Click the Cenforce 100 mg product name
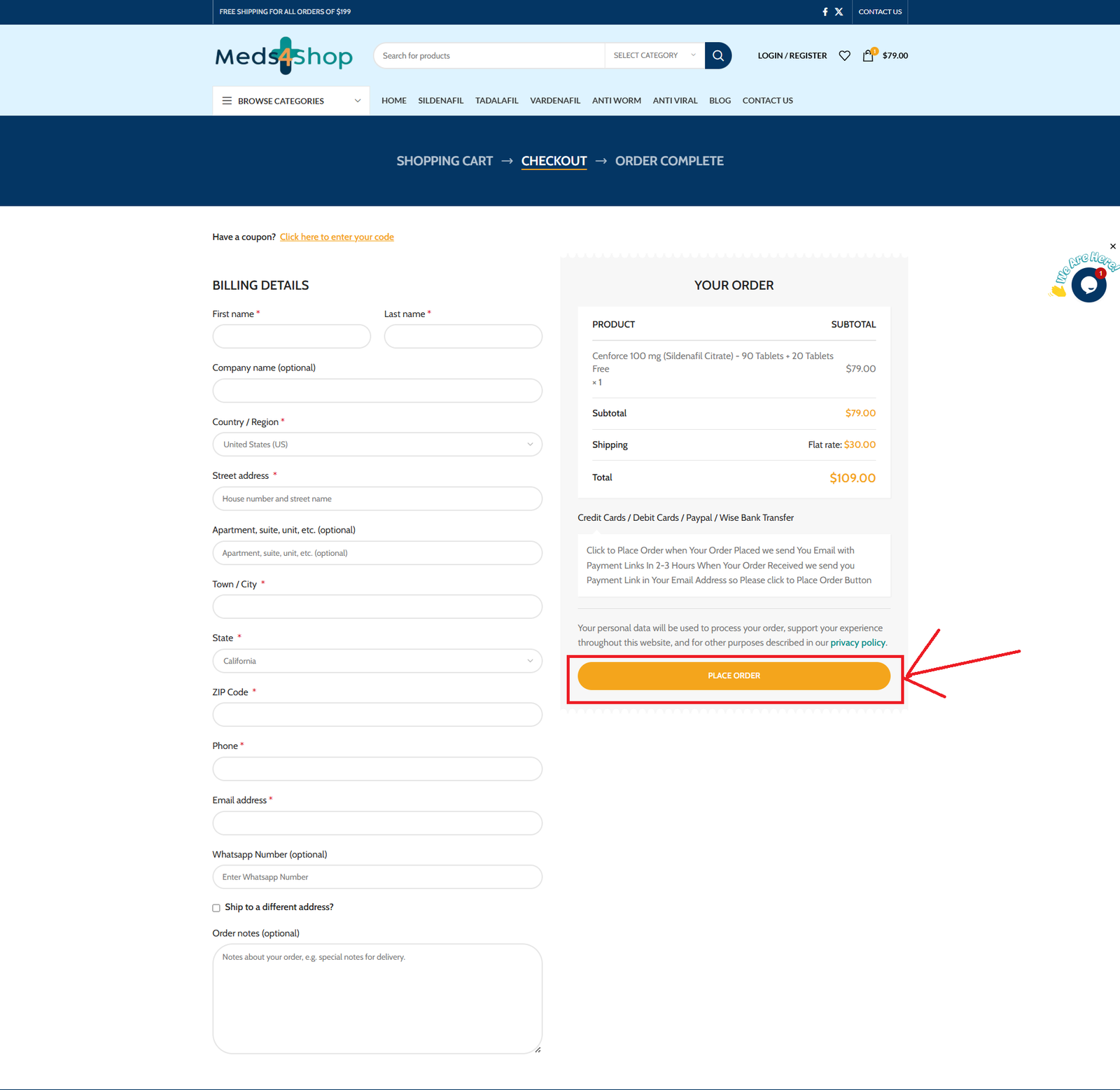This screenshot has width=1120, height=1090. pyautogui.click(x=713, y=363)
